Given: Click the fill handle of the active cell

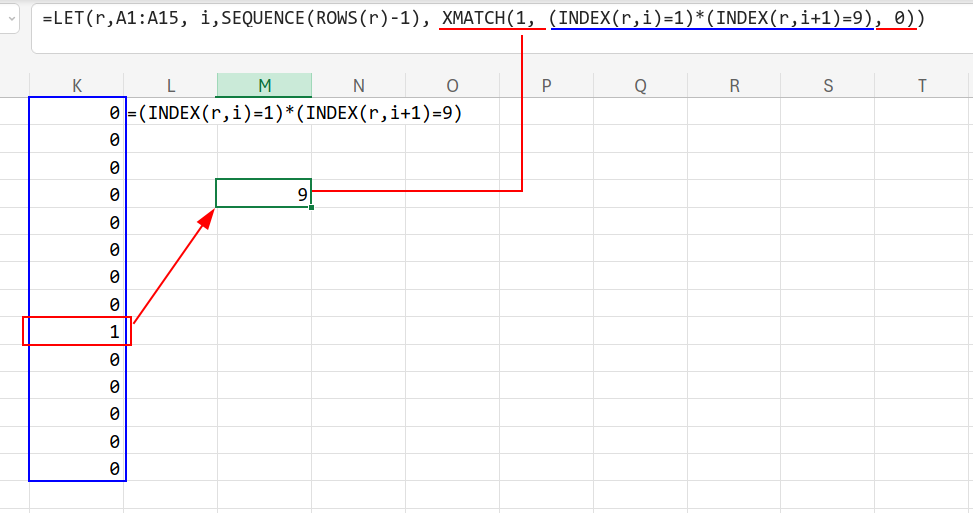Looking at the screenshot, I should pos(312,207).
